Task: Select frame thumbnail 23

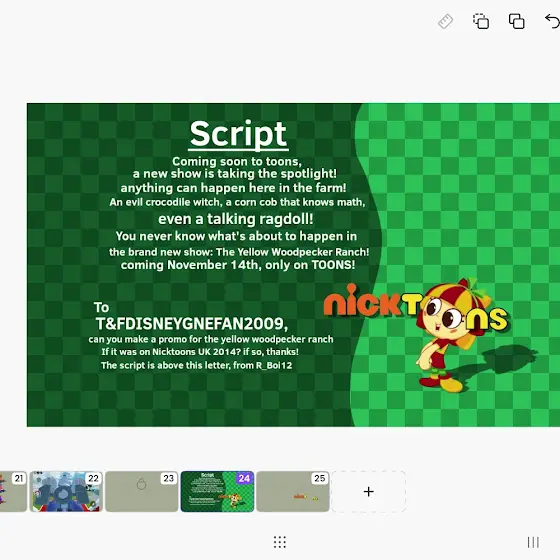Action: 142,491
